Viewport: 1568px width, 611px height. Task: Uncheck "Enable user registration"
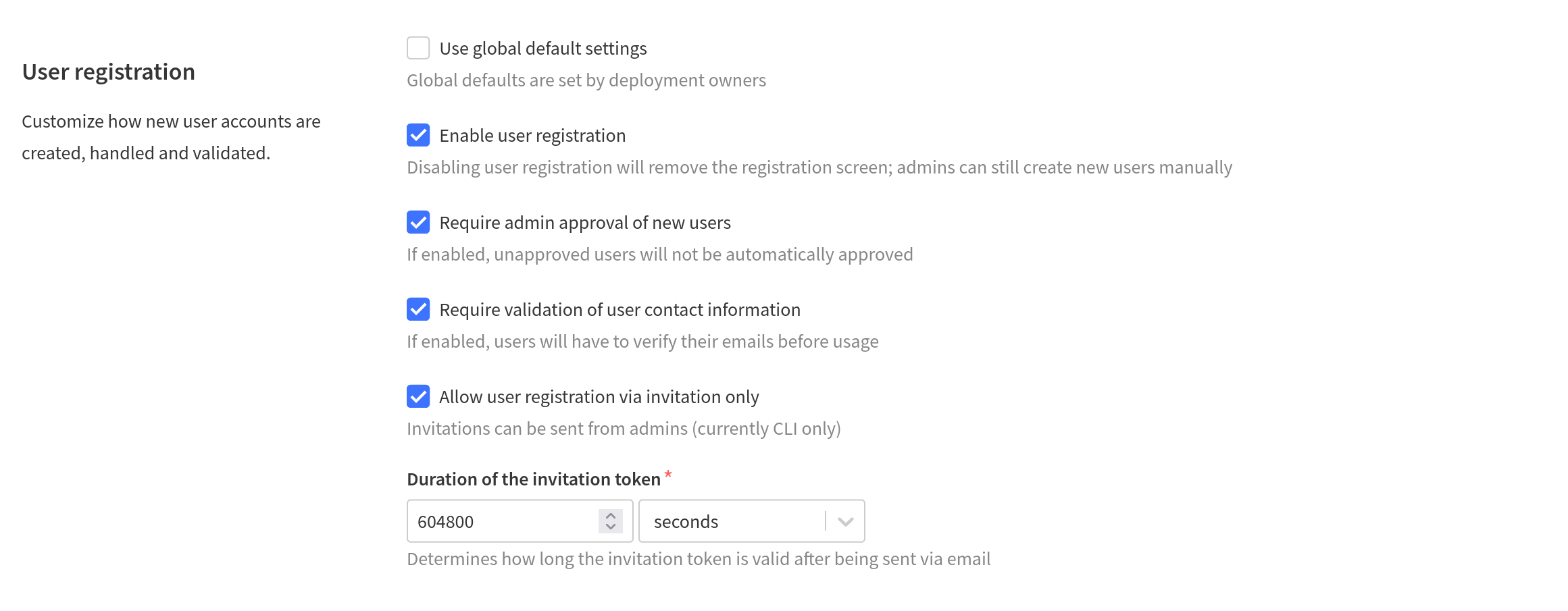(x=419, y=135)
